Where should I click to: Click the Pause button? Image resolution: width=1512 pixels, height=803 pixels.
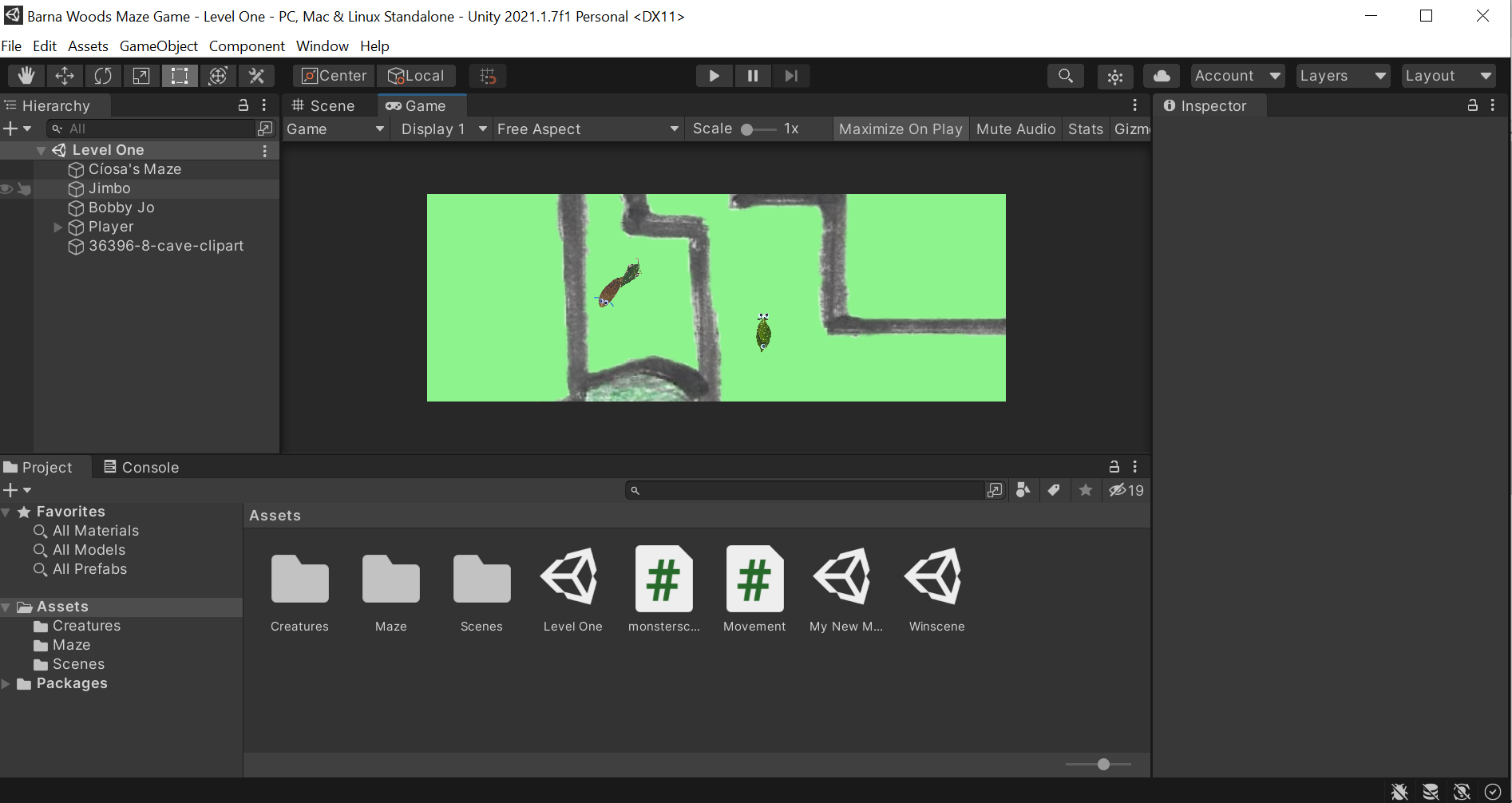pos(752,76)
